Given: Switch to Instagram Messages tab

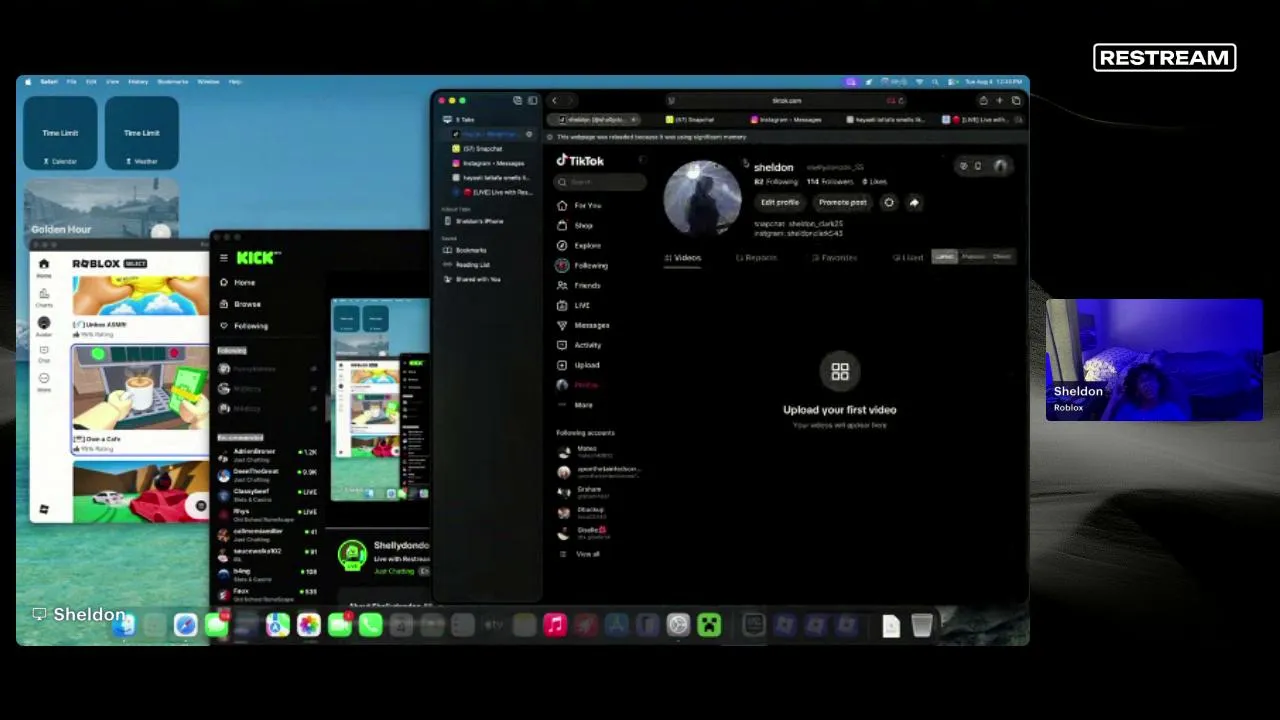Looking at the screenshot, I should pyautogui.click(x=788, y=120).
